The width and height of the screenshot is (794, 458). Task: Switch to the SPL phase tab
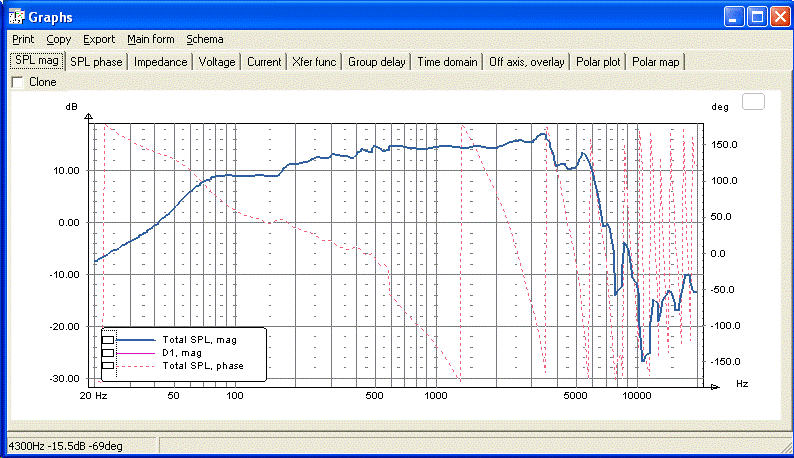(x=96, y=62)
